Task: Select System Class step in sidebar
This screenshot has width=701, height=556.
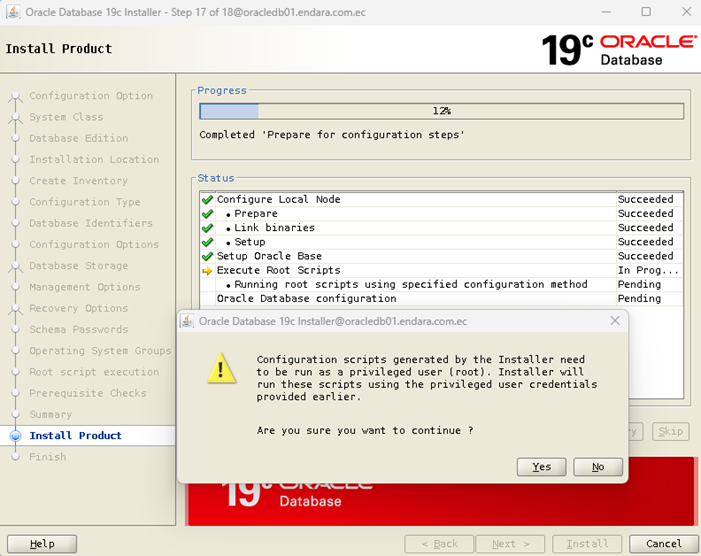Action: [66, 117]
